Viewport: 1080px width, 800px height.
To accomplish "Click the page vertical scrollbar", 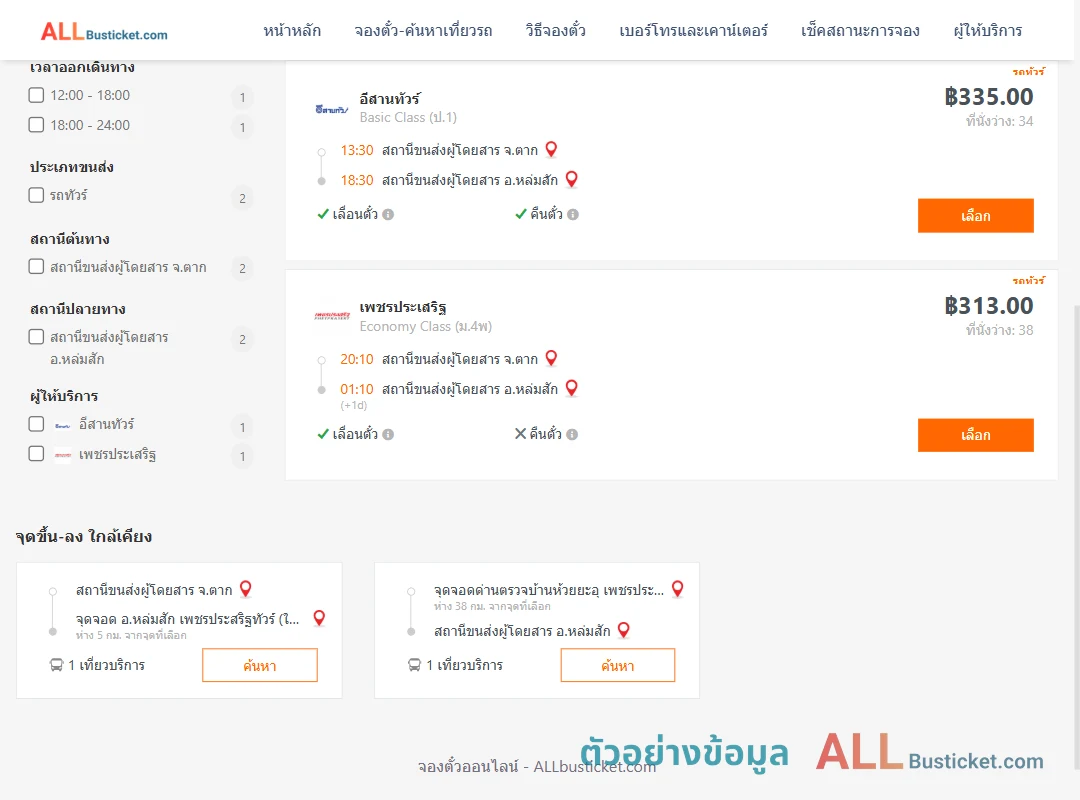I will pyautogui.click(x=1076, y=537).
